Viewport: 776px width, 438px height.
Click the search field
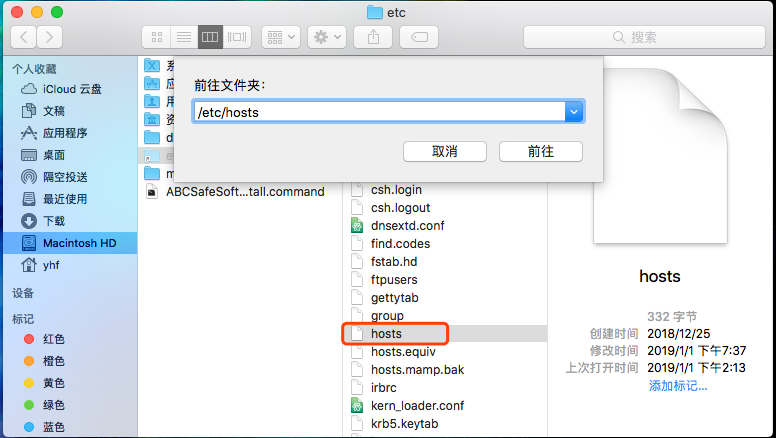coord(644,37)
